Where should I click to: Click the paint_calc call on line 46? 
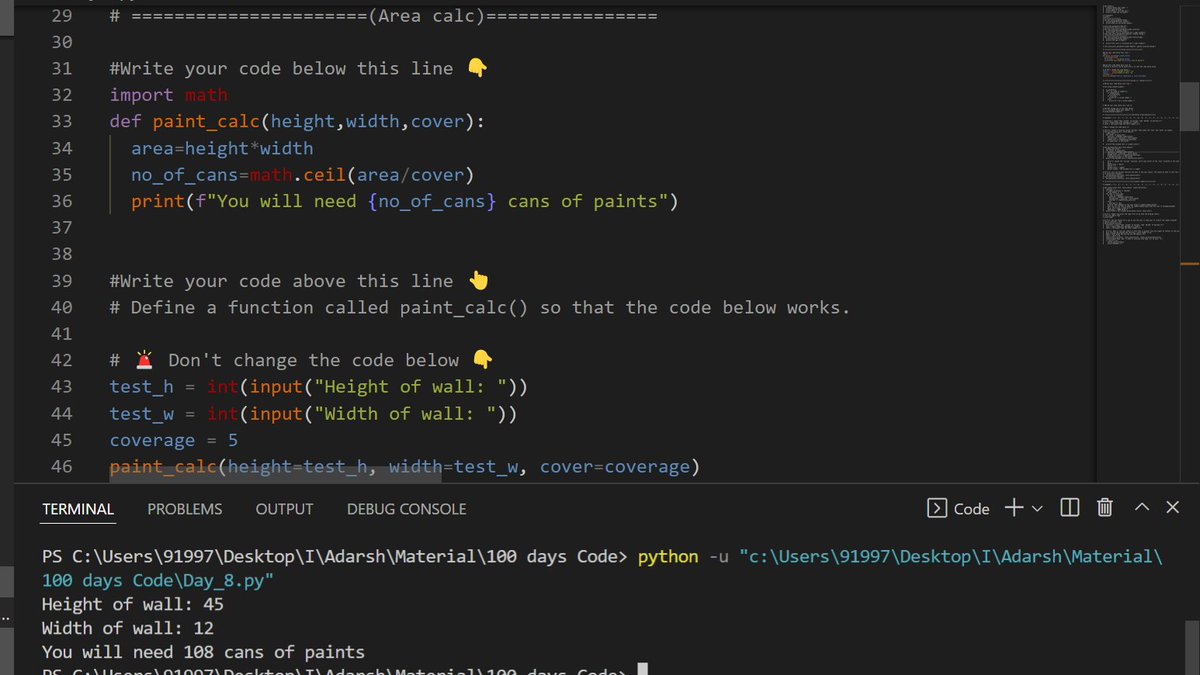coord(404,467)
